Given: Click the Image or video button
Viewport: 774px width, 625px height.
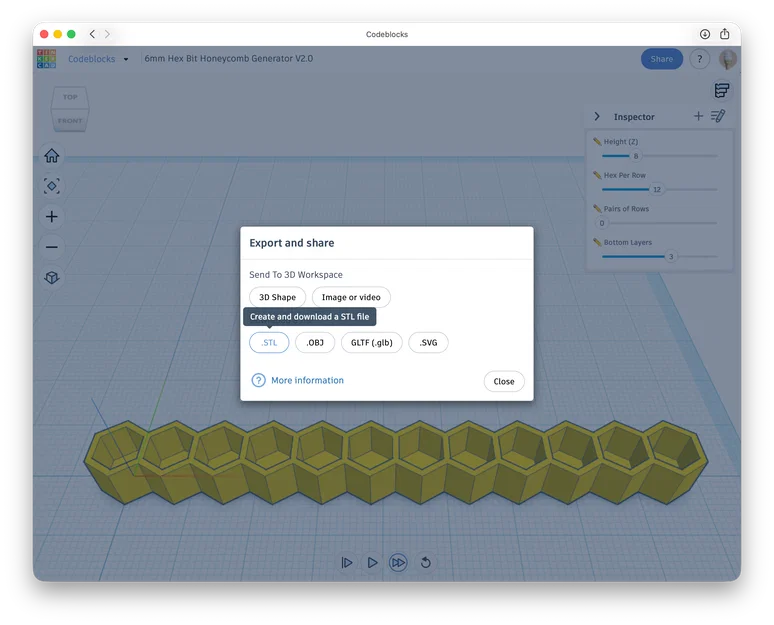Looking at the screenshot, I should pyautogui.click(x=351, y=297).
